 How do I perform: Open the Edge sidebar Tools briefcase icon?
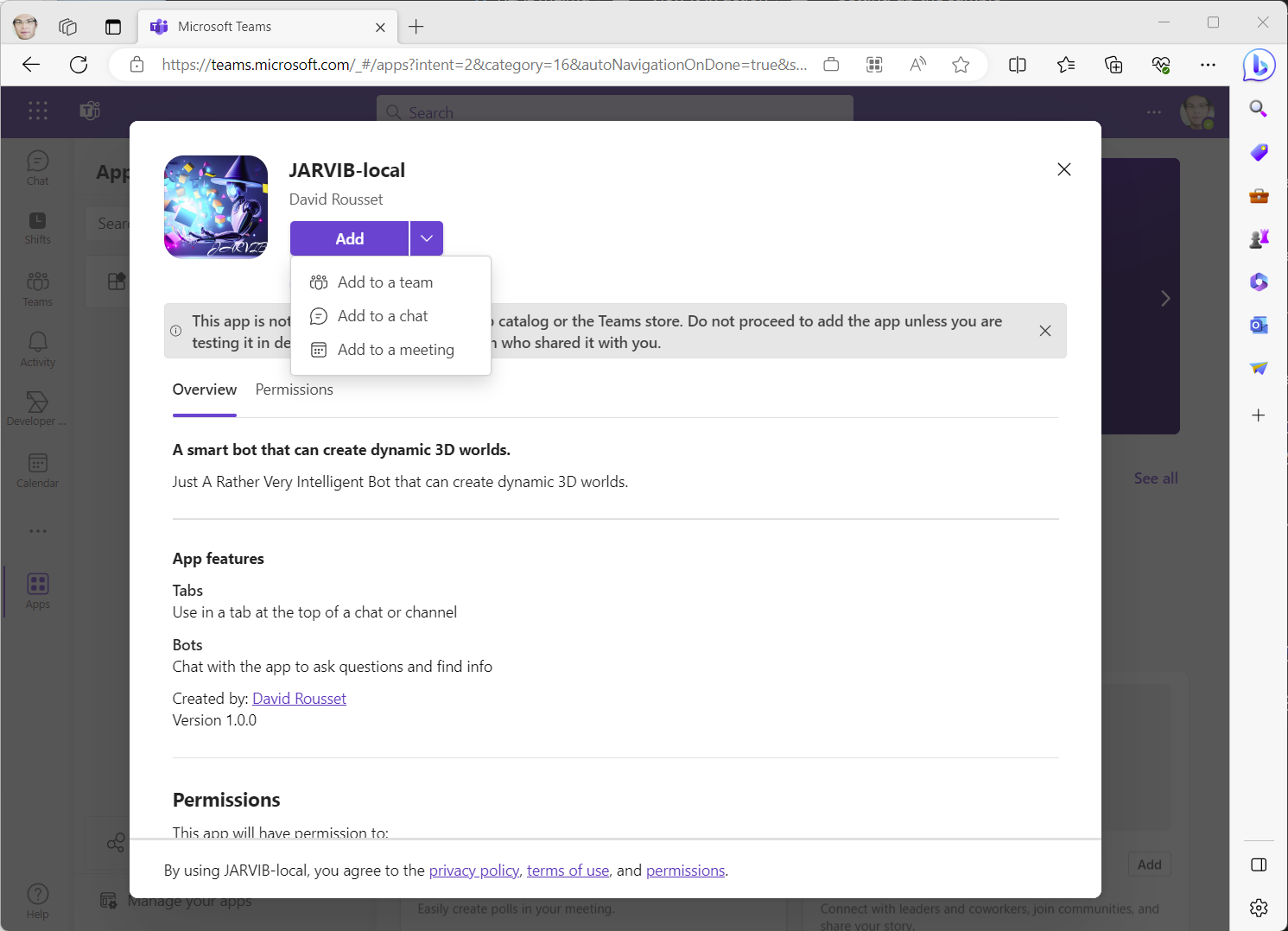1259,196
